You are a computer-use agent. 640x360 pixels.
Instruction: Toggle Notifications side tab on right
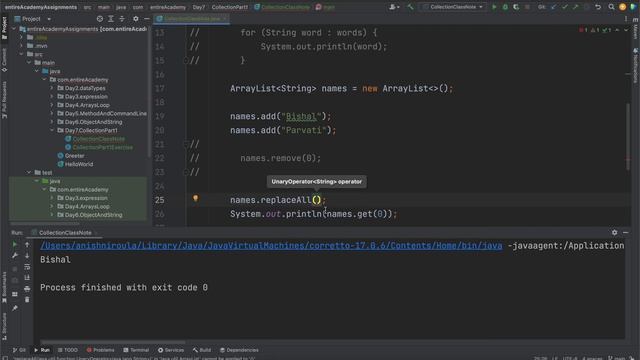636,65
